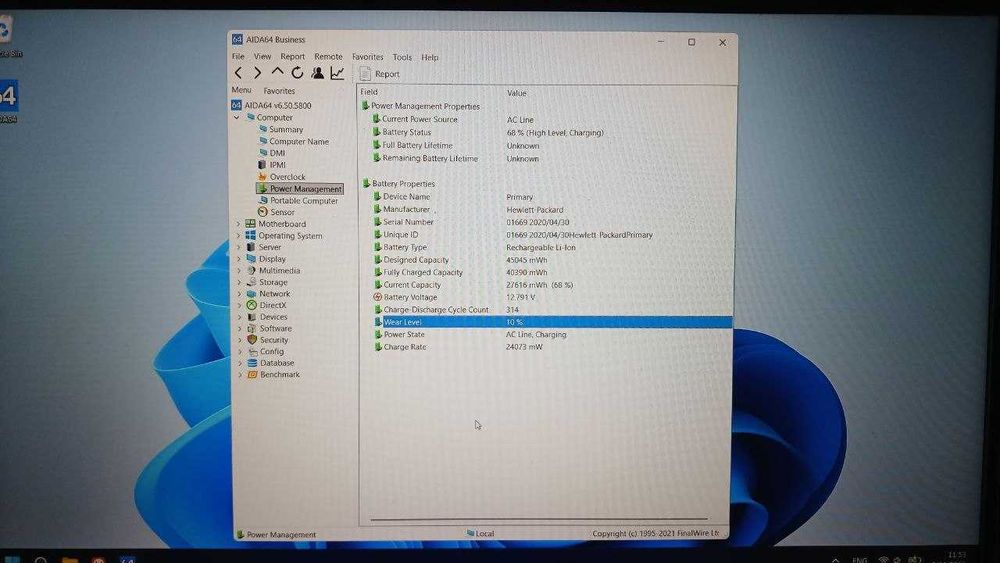Select the Battery Status row

pos(488,133)
